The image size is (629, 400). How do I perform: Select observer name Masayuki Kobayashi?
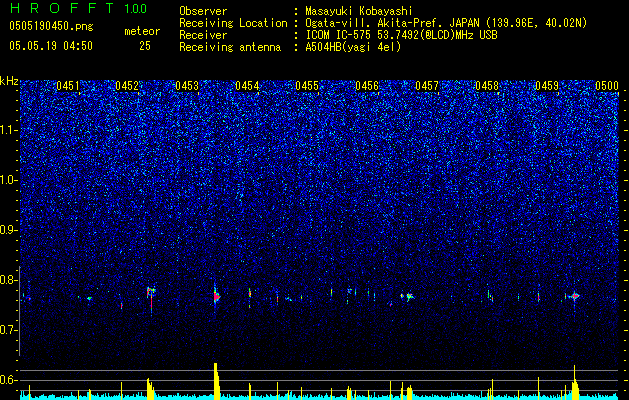tap(359, 11)
